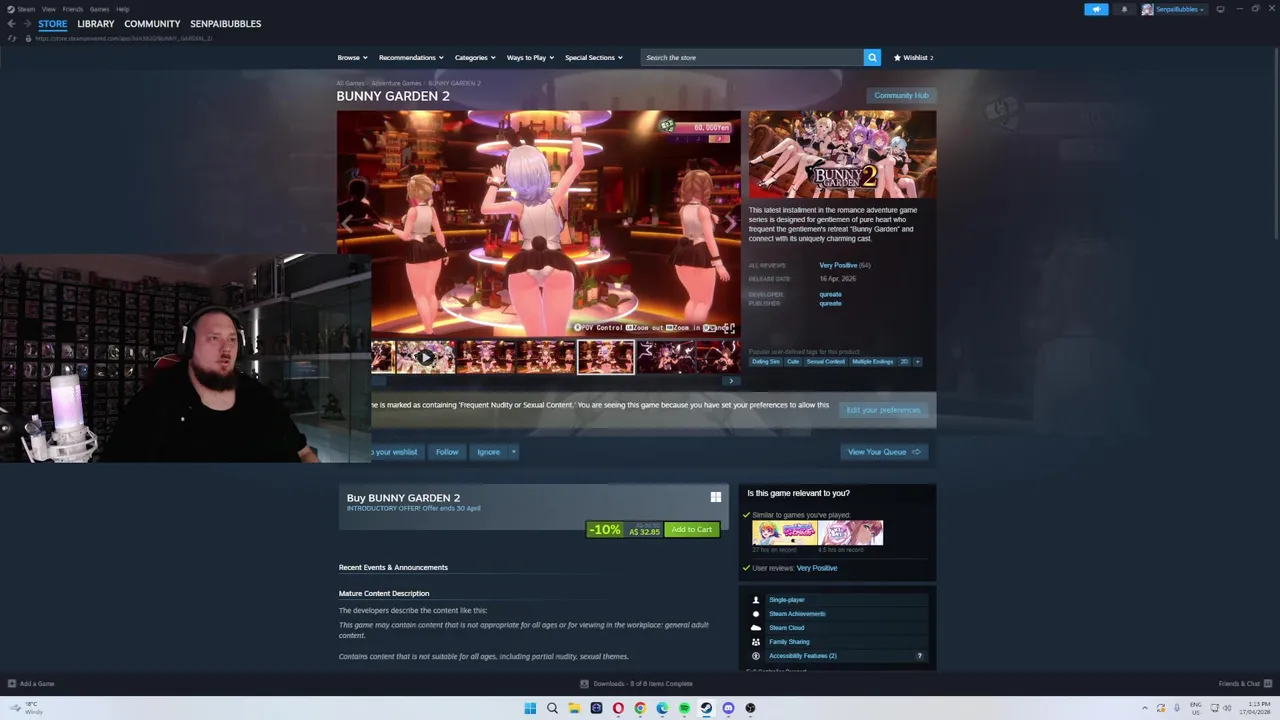Screen dimensions: 1280x720
Task: Click the Family Sharing feature icon
Action: coord(756,642)
